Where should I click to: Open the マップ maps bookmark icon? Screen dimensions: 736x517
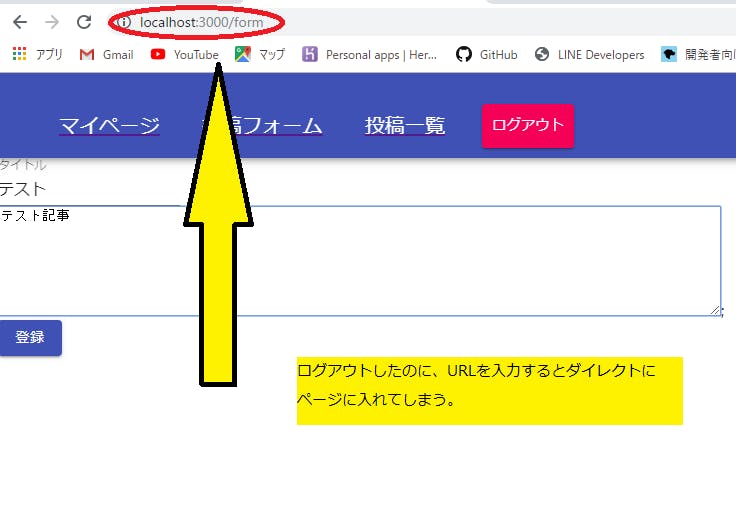[x=243, y=54]
